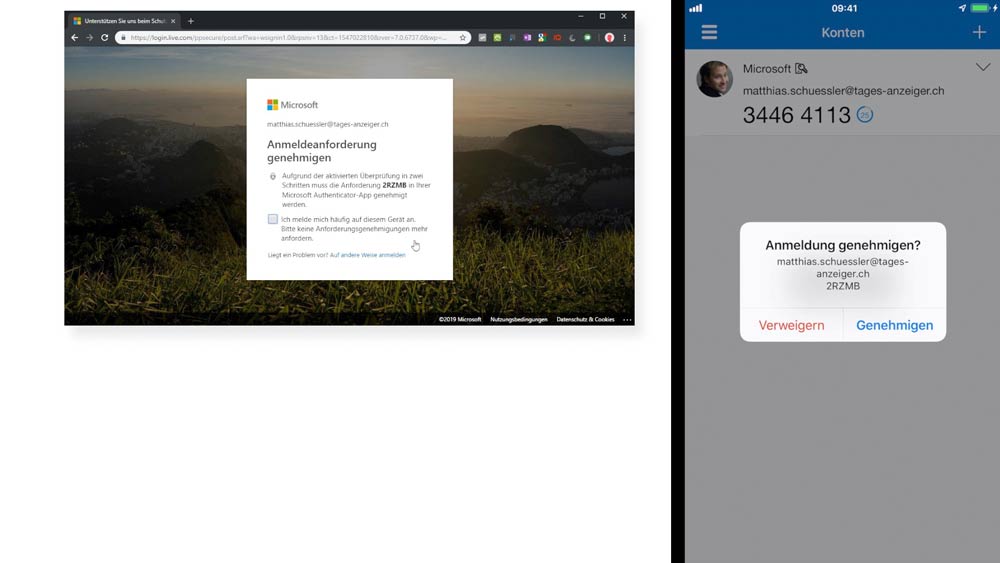The image size is (1000, 563).
Task: Maximize the Chrome window
Action: pyautogui.click(x=602, y=16)
